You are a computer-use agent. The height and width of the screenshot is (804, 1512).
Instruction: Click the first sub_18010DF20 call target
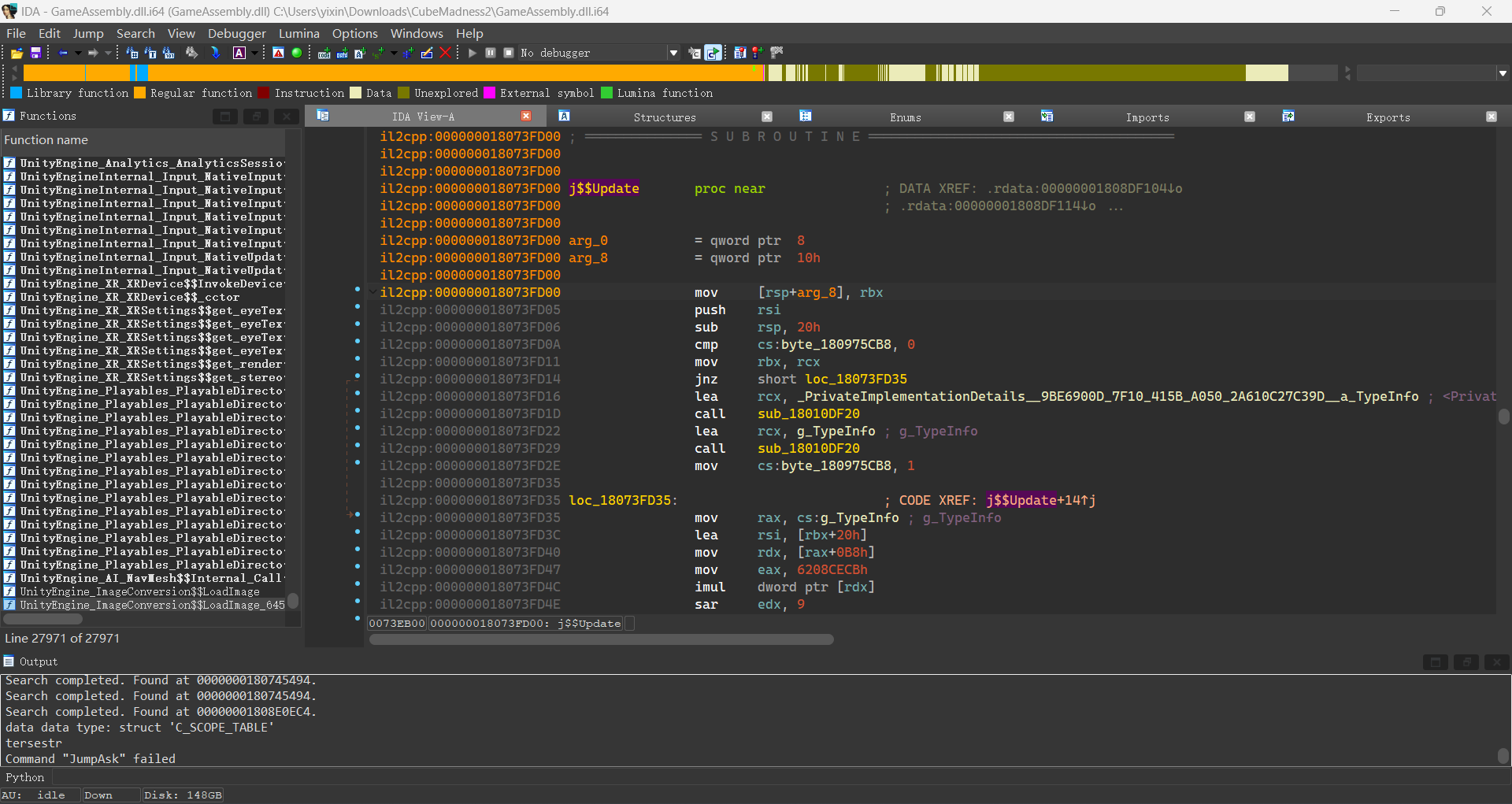click(x=808, y=413)
